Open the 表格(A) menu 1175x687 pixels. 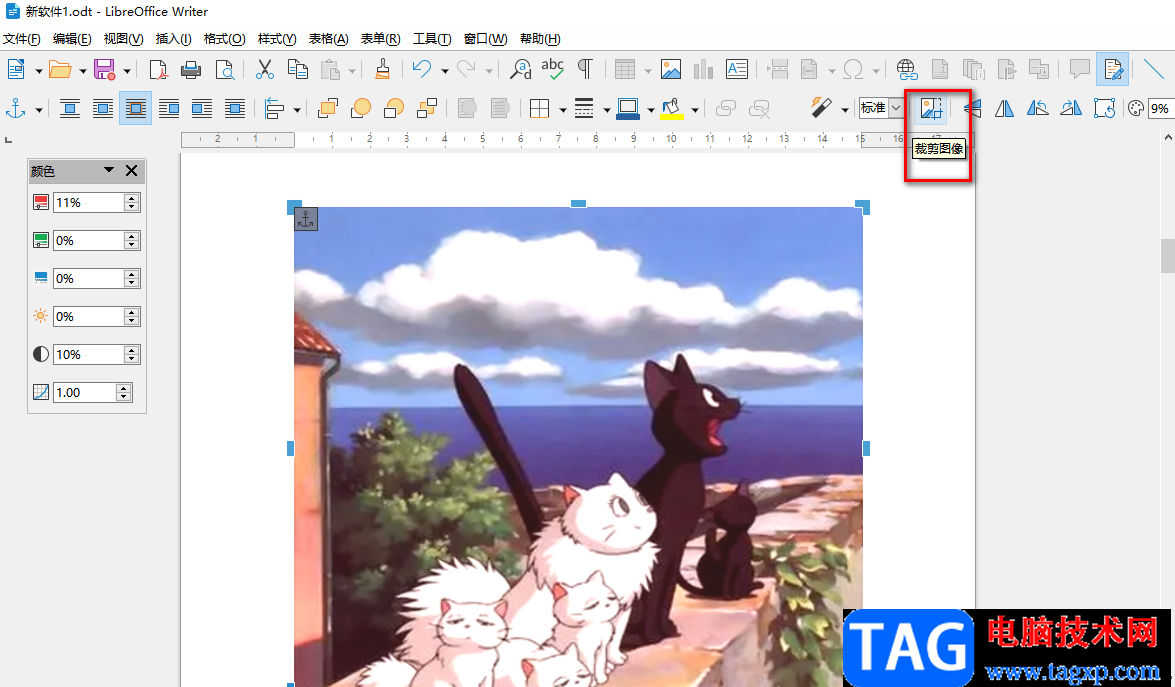point(328,39)
